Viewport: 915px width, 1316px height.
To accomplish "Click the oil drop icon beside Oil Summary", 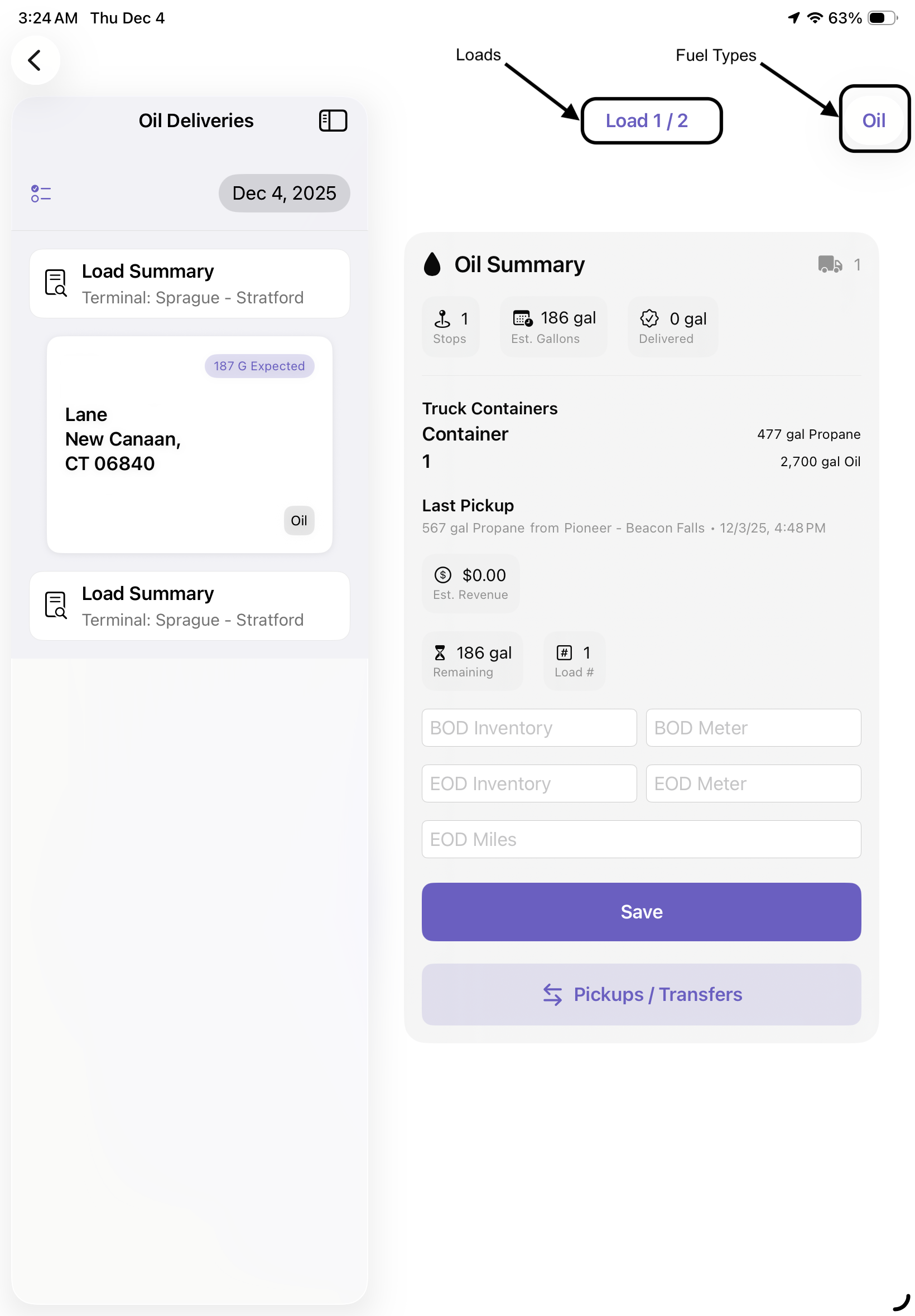I will point(432,265).
